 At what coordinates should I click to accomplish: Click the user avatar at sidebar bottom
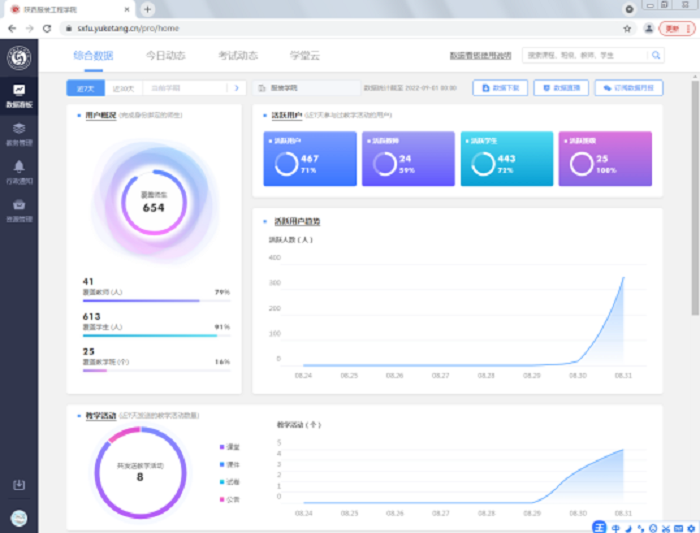click(19, 517)
